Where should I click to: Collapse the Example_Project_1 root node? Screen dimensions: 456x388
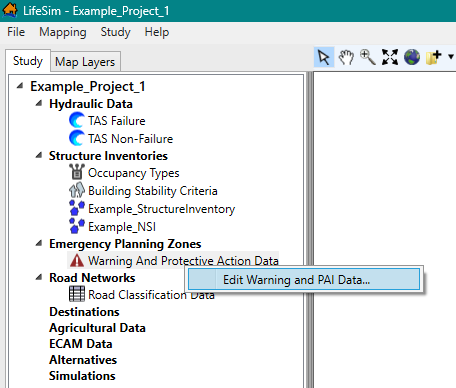point(20,86)
